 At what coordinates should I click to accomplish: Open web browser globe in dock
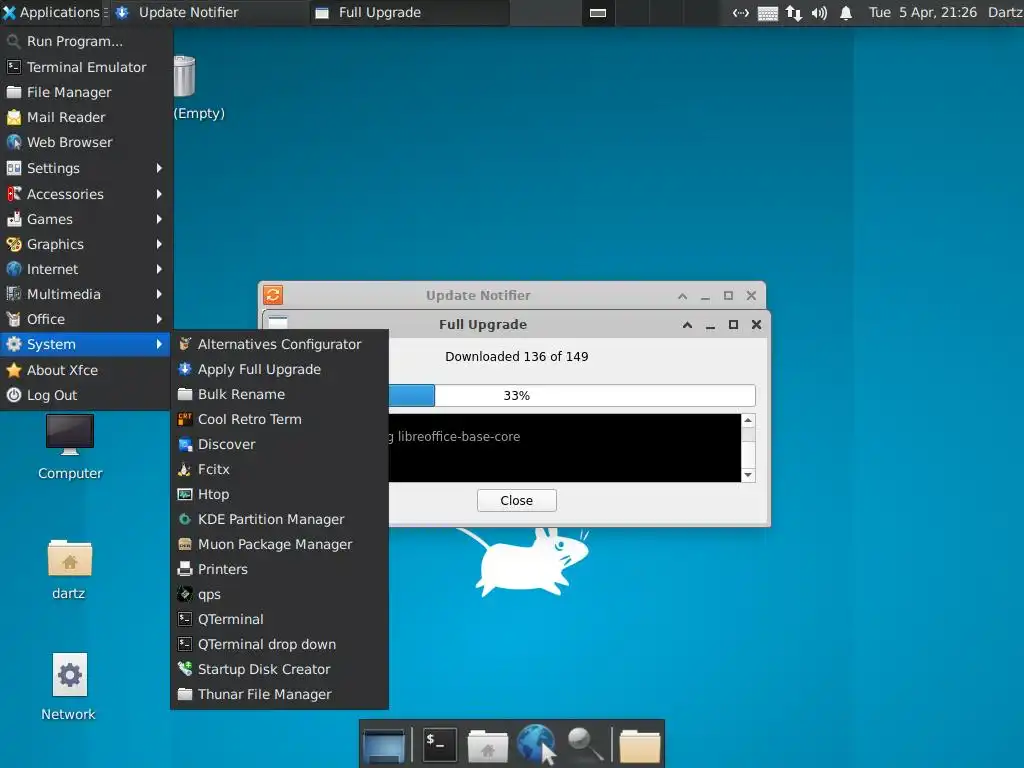click(x=536, y=744)
